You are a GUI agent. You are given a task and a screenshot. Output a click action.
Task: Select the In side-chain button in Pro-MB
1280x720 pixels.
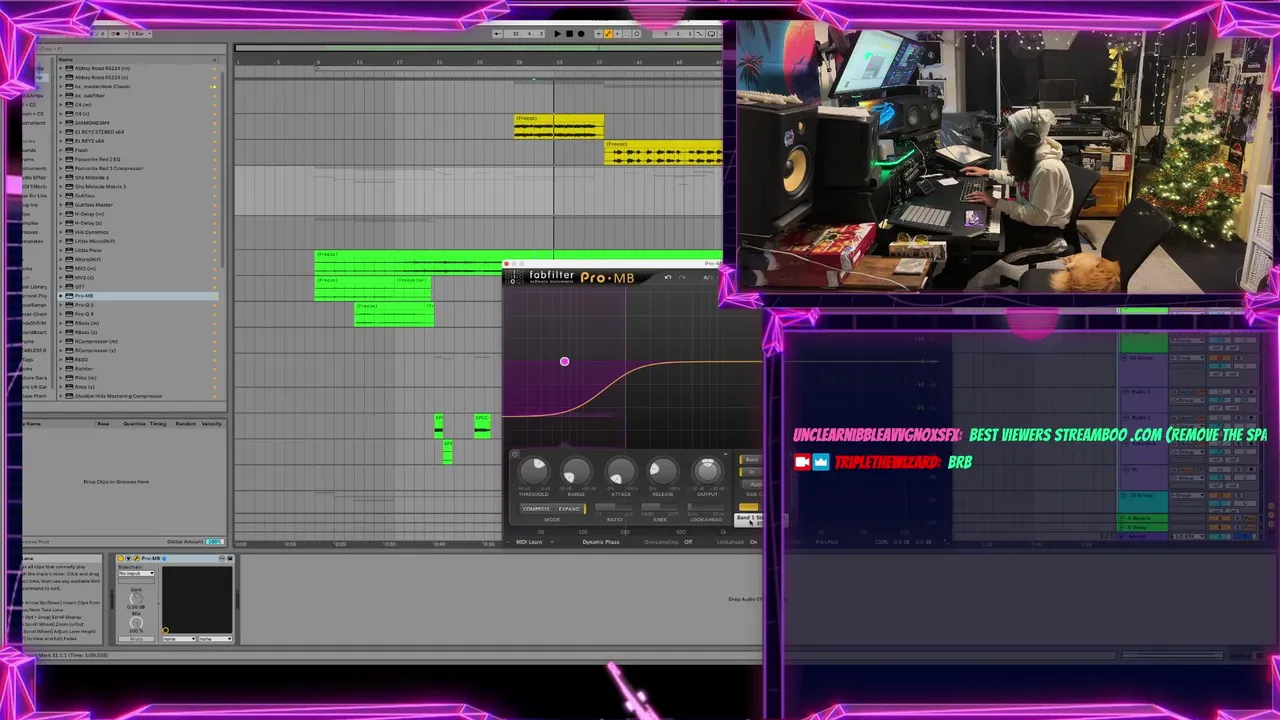pyautogui.click(x=751, y=471)
